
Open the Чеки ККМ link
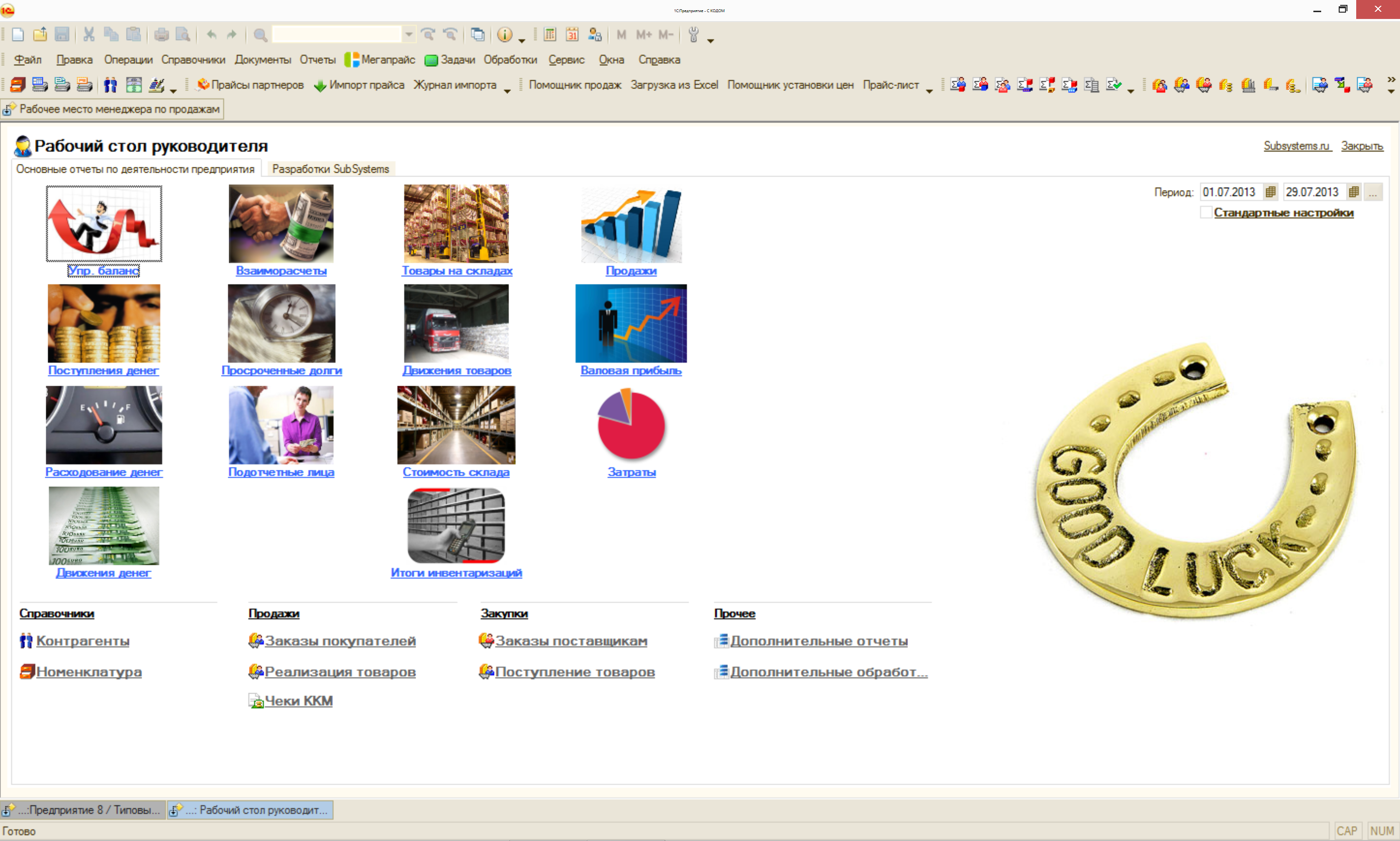pyautogui.click(x=299, y=700)
